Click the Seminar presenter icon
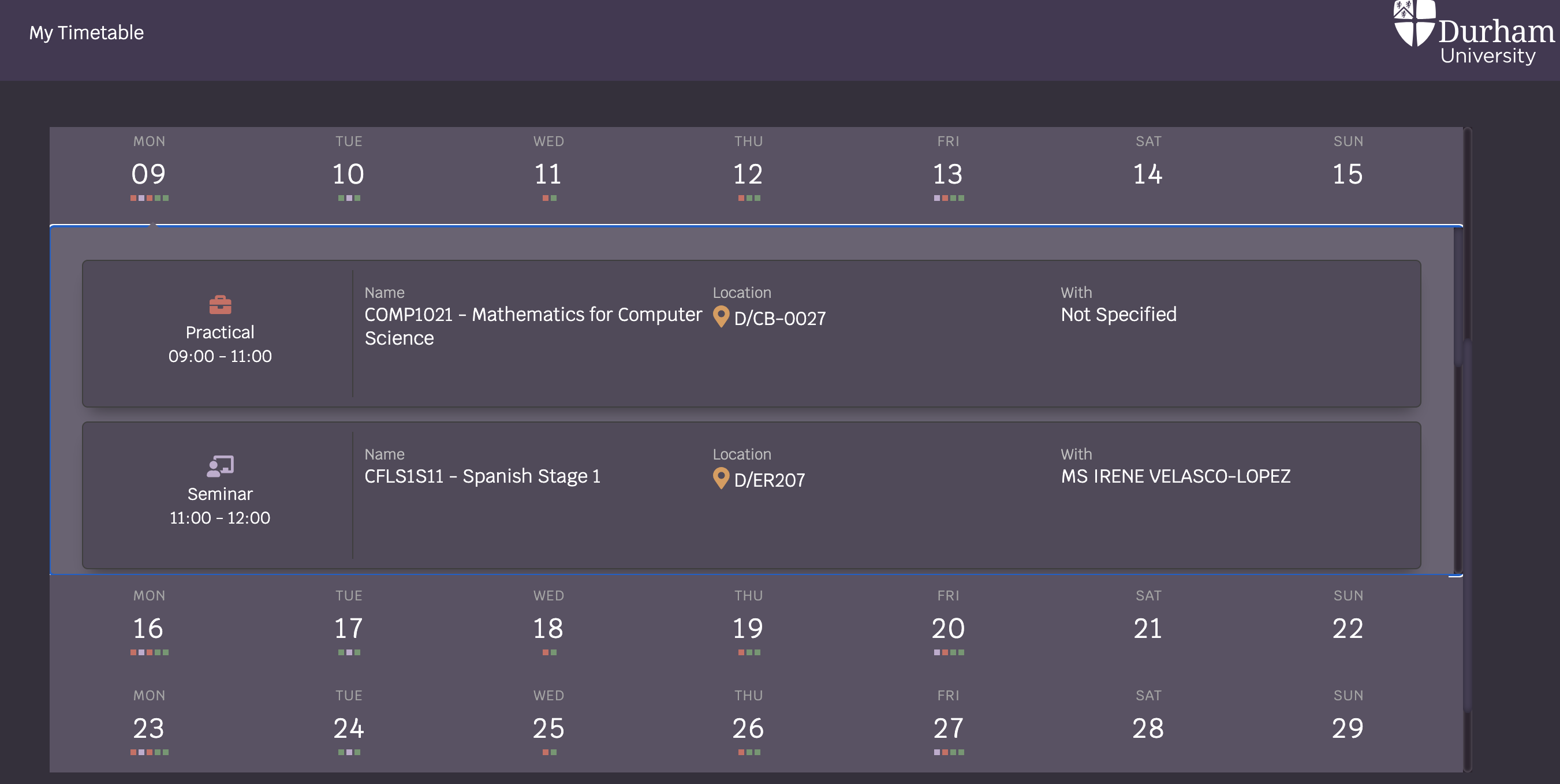The height and width of the screenshot is (784, 1560). pyautogui.click(x=220, y=466)
